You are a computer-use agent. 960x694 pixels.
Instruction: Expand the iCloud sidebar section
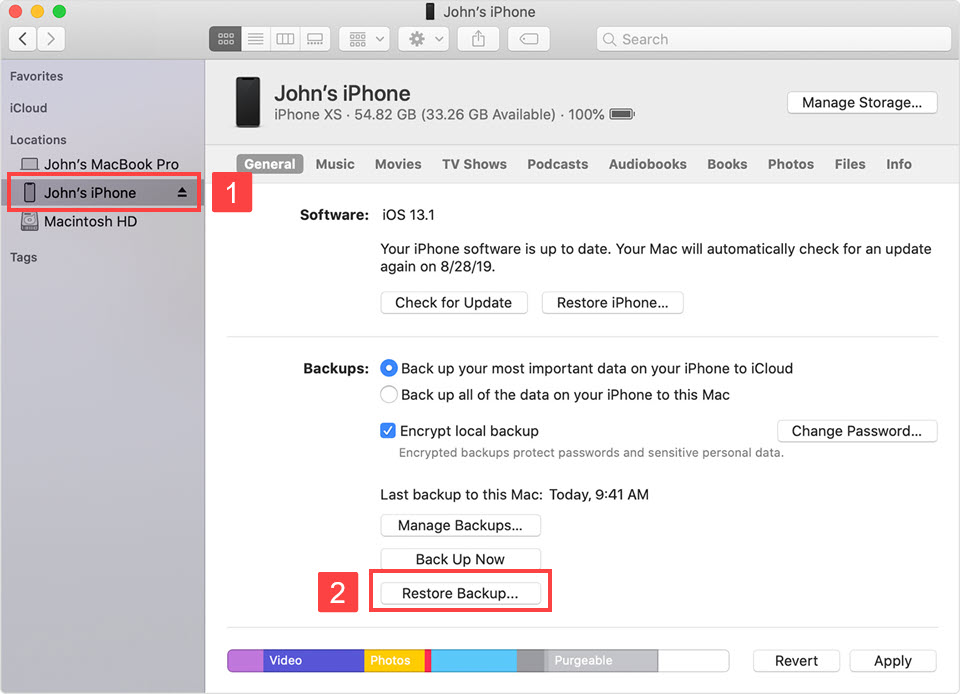coord(28,108)
